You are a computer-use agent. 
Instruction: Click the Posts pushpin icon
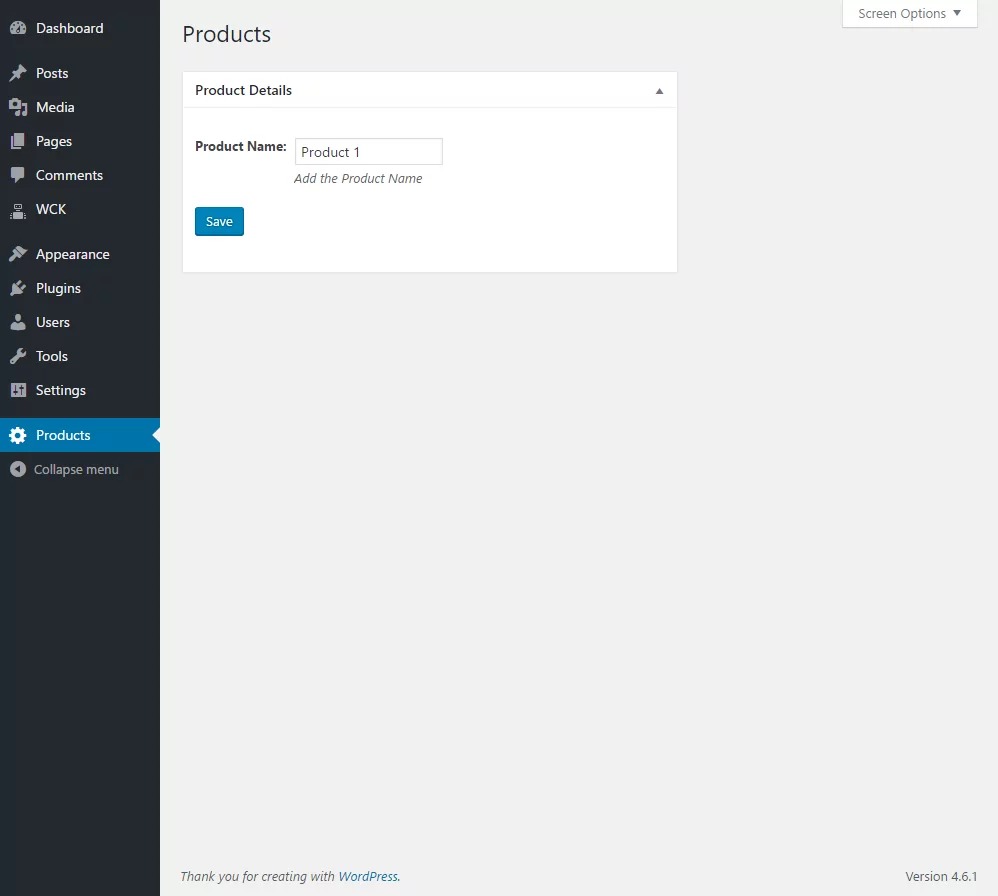click(x=18, y=73)
